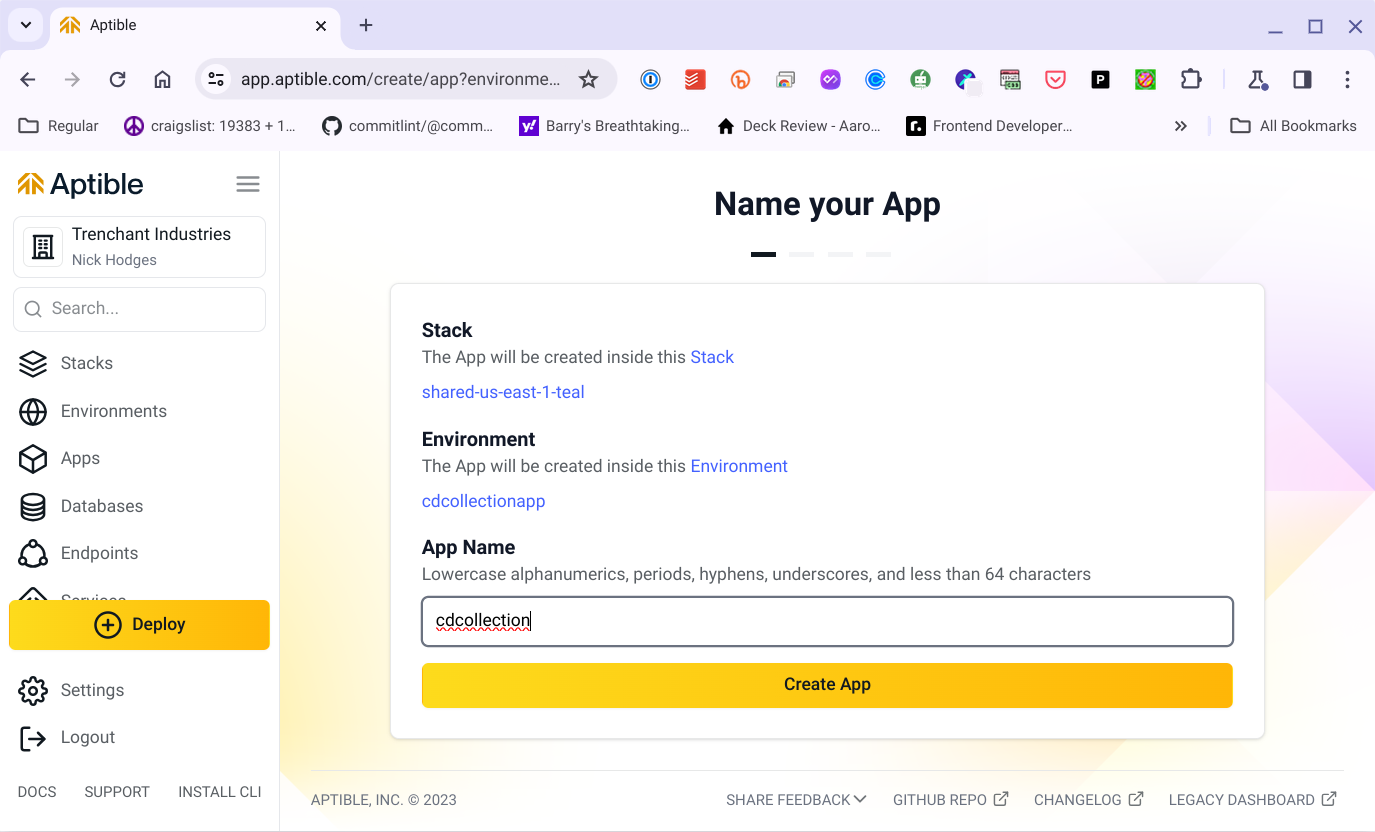
Task: Open the Frontend Developer bookmark
Action: point(990,126)
